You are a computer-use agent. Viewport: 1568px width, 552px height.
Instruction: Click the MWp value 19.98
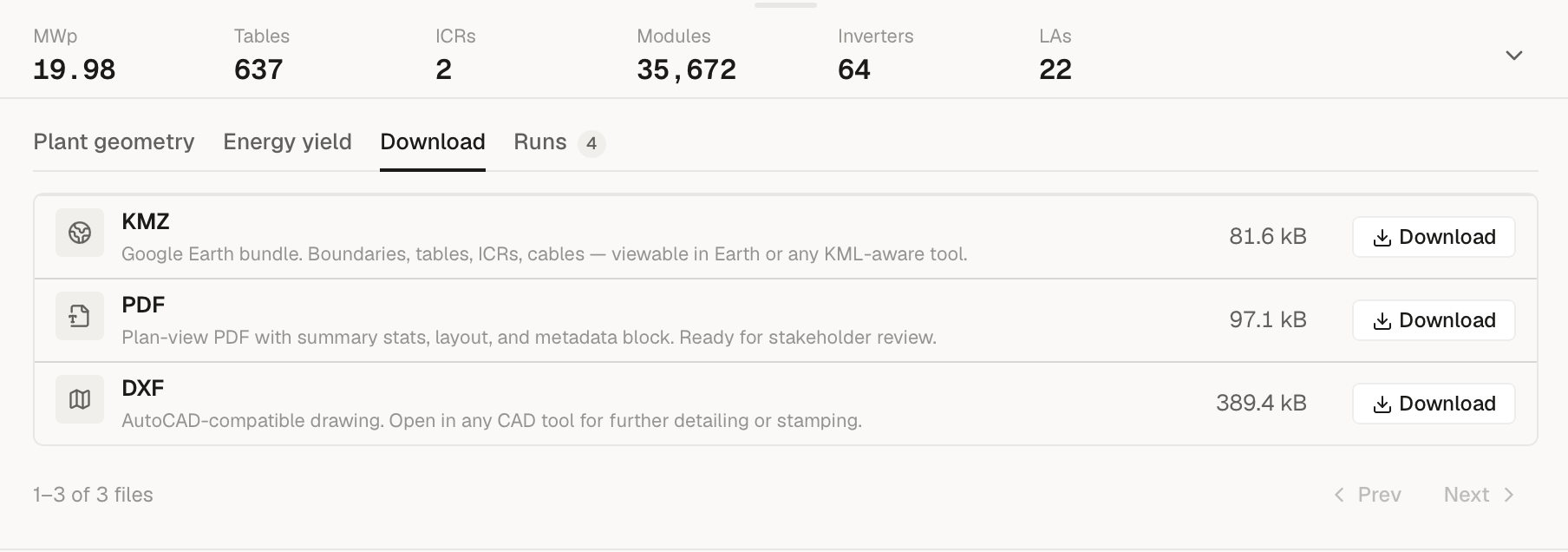75,69
